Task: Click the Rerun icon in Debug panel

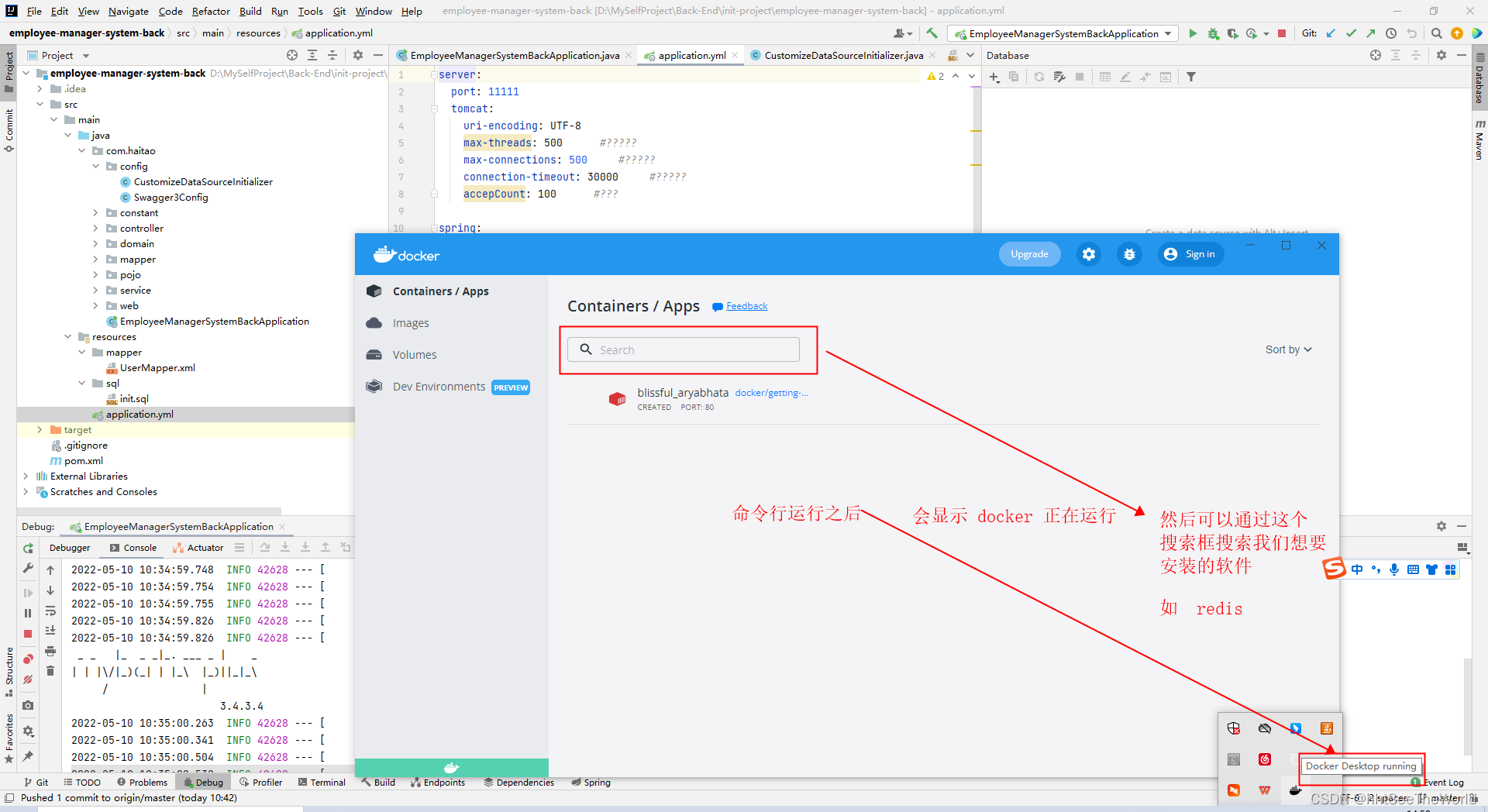Action: tap(28, 548)
